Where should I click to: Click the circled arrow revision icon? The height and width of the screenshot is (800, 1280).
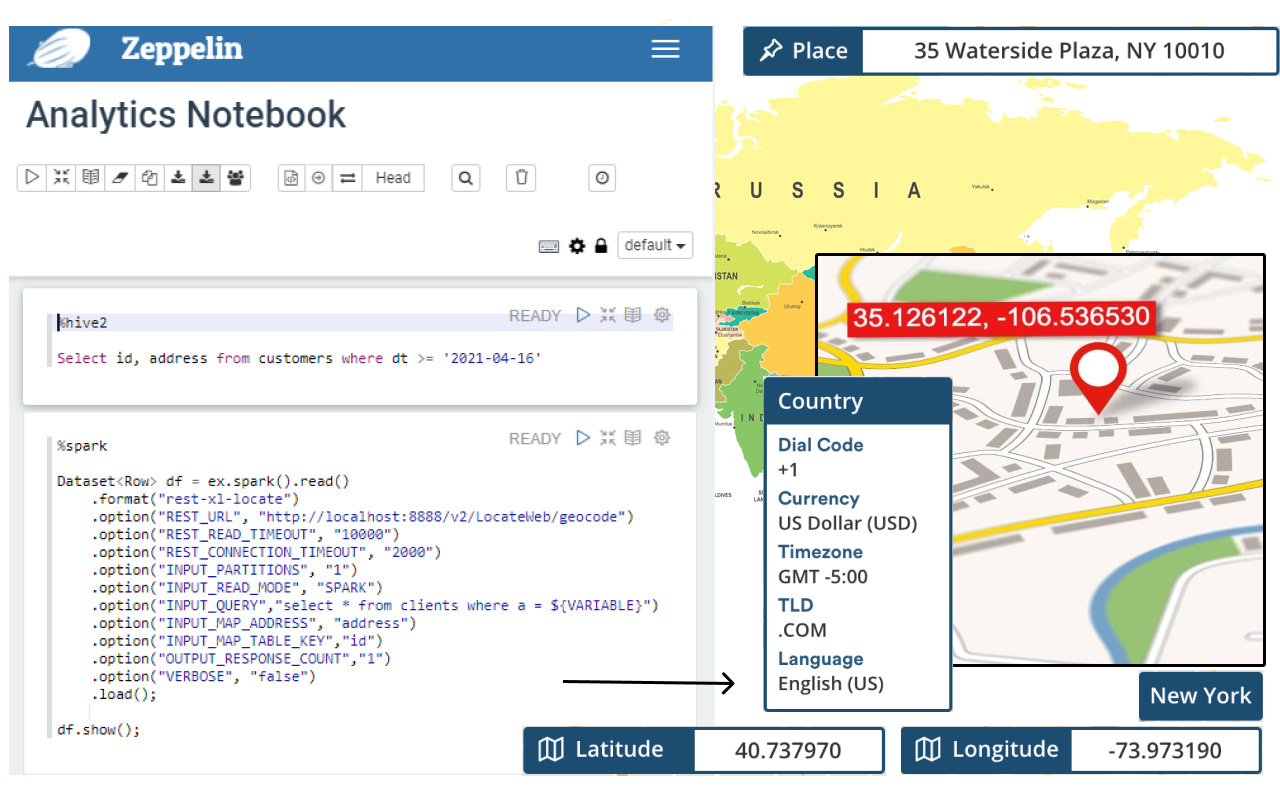coord(319,178)
